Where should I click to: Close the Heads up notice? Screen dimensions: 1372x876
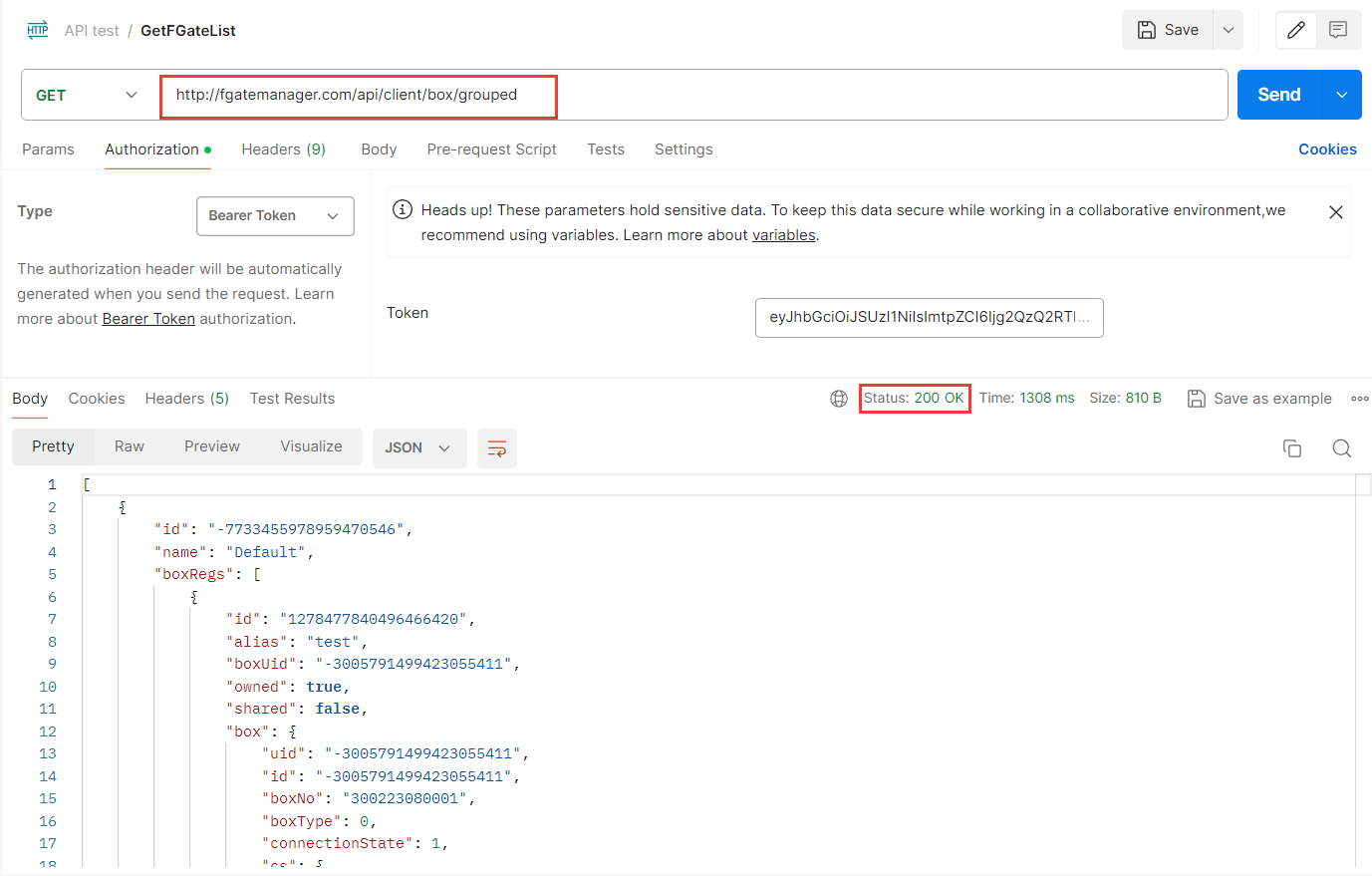coord(1336,212)
